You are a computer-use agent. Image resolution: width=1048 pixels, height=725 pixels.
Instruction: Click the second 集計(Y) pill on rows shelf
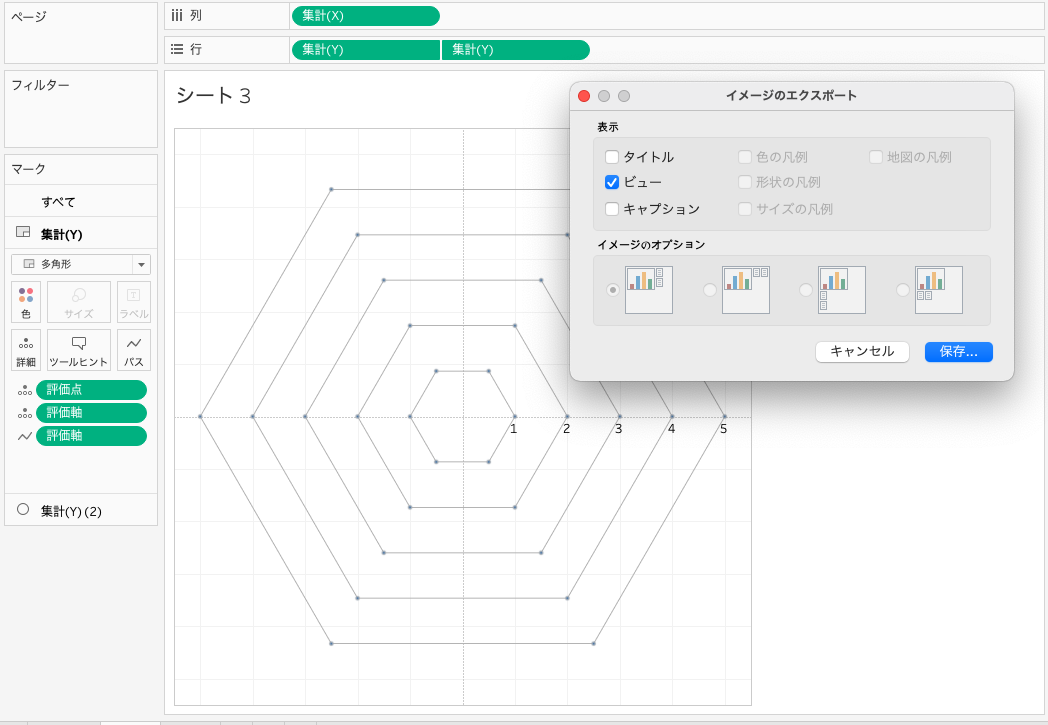pos(515,50)
